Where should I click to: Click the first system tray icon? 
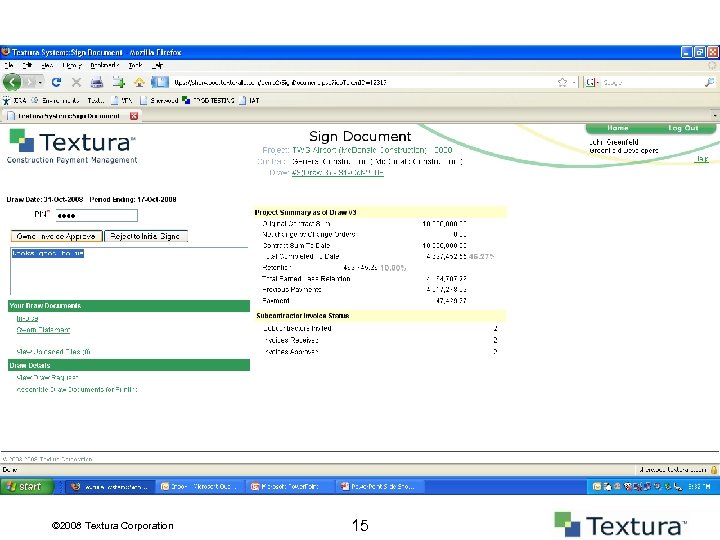pos(596,487)
